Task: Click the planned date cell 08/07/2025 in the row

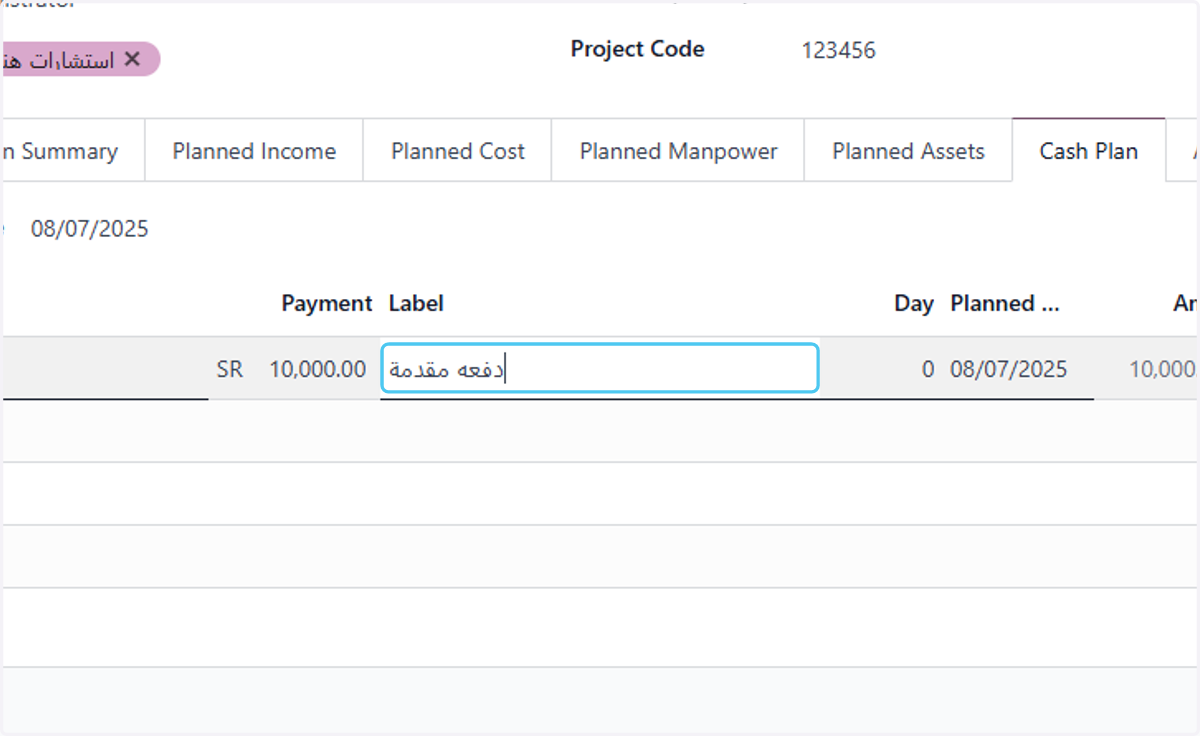Action: click(x=1009, y=369)
